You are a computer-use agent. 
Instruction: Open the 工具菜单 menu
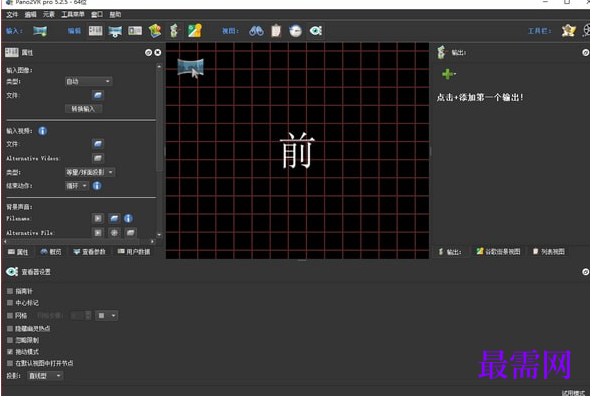(73, 14)
